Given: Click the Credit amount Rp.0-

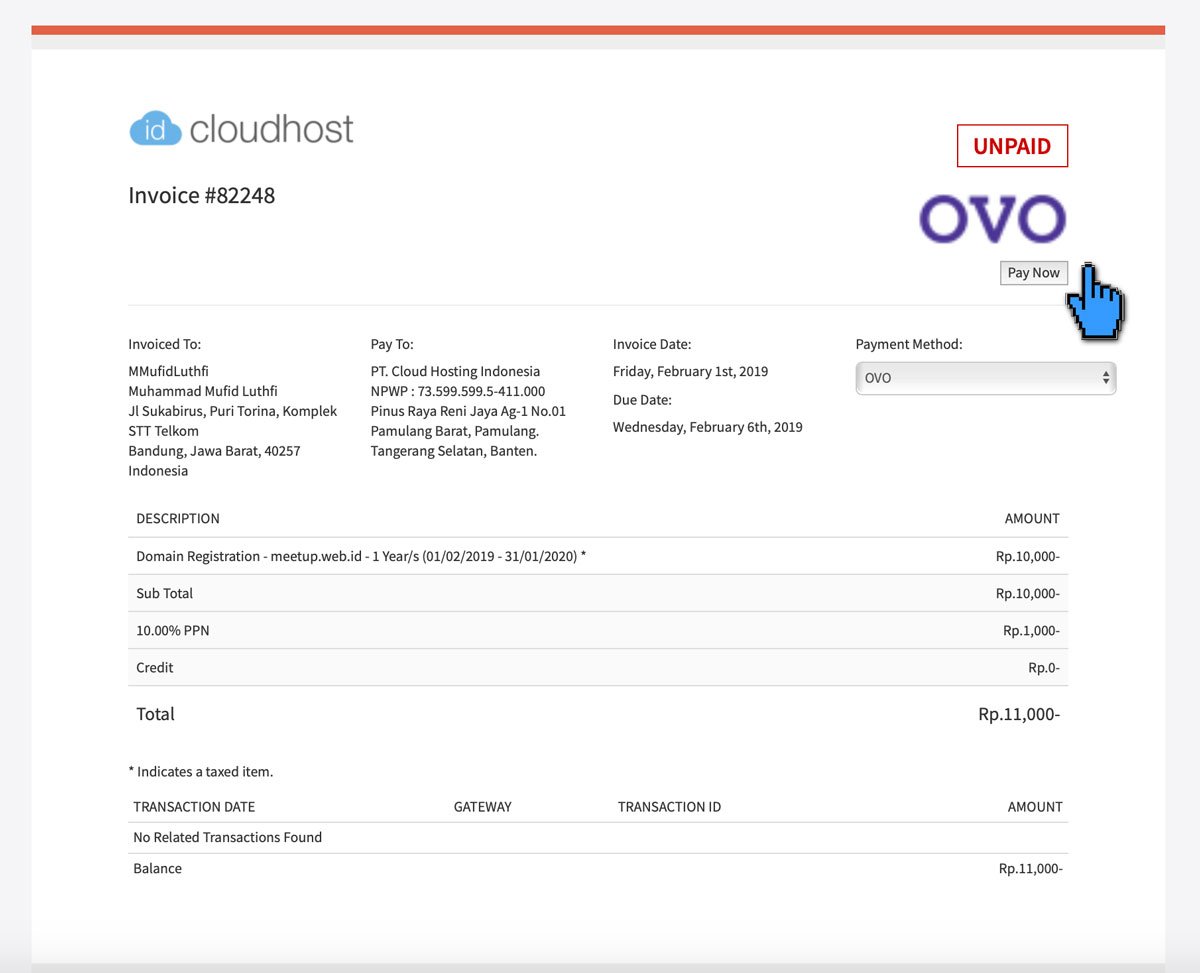Looking at the screenshot, I should pyautogui.click(x=1046, y=667).
